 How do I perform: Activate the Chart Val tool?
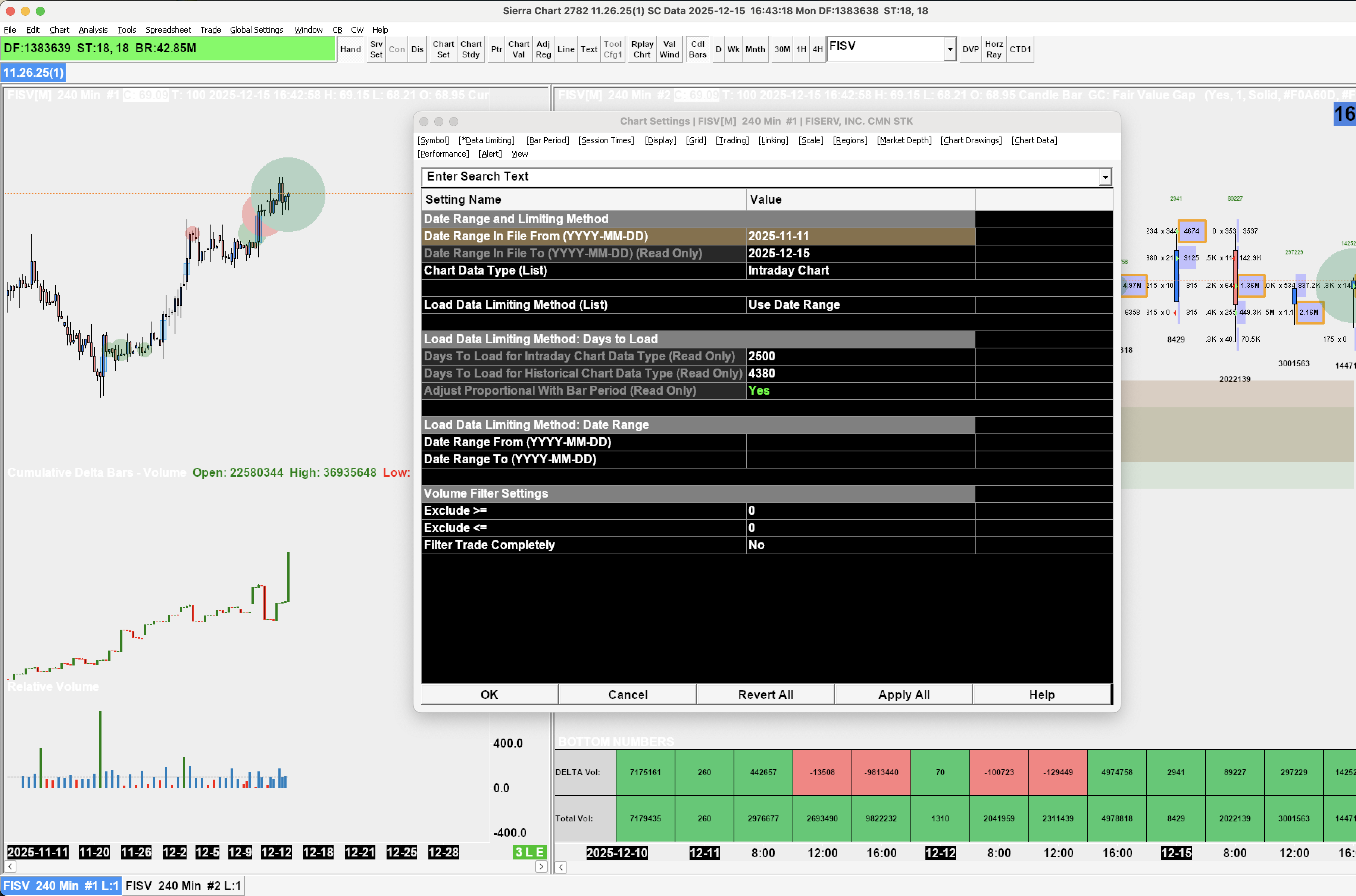point(519,49)
